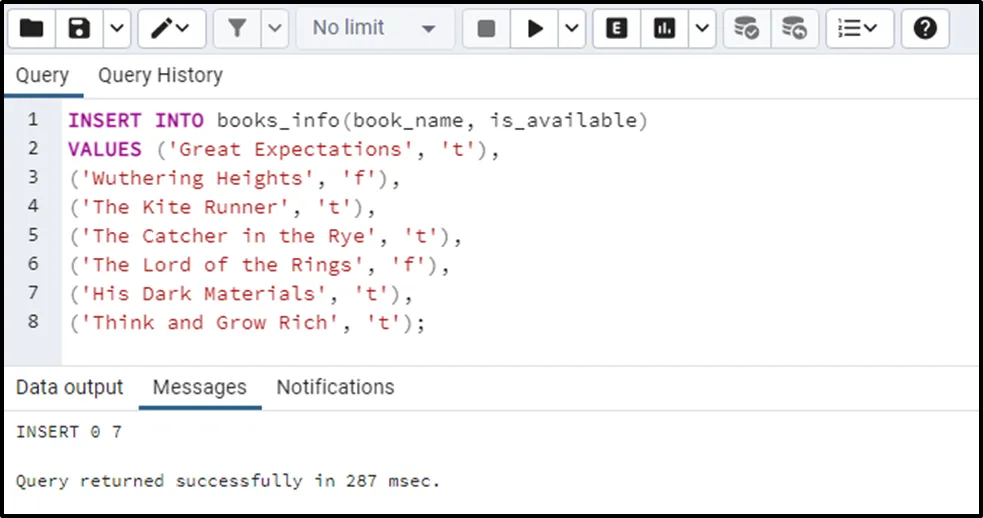This screenshot has height=518, width=983.
Task: Switch to the Data output tab
Action: (x=69, y=387)
